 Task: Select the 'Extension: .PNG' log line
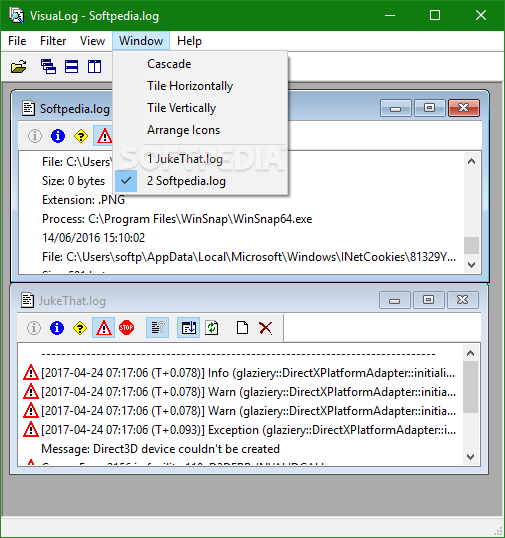tap(83, 200)
